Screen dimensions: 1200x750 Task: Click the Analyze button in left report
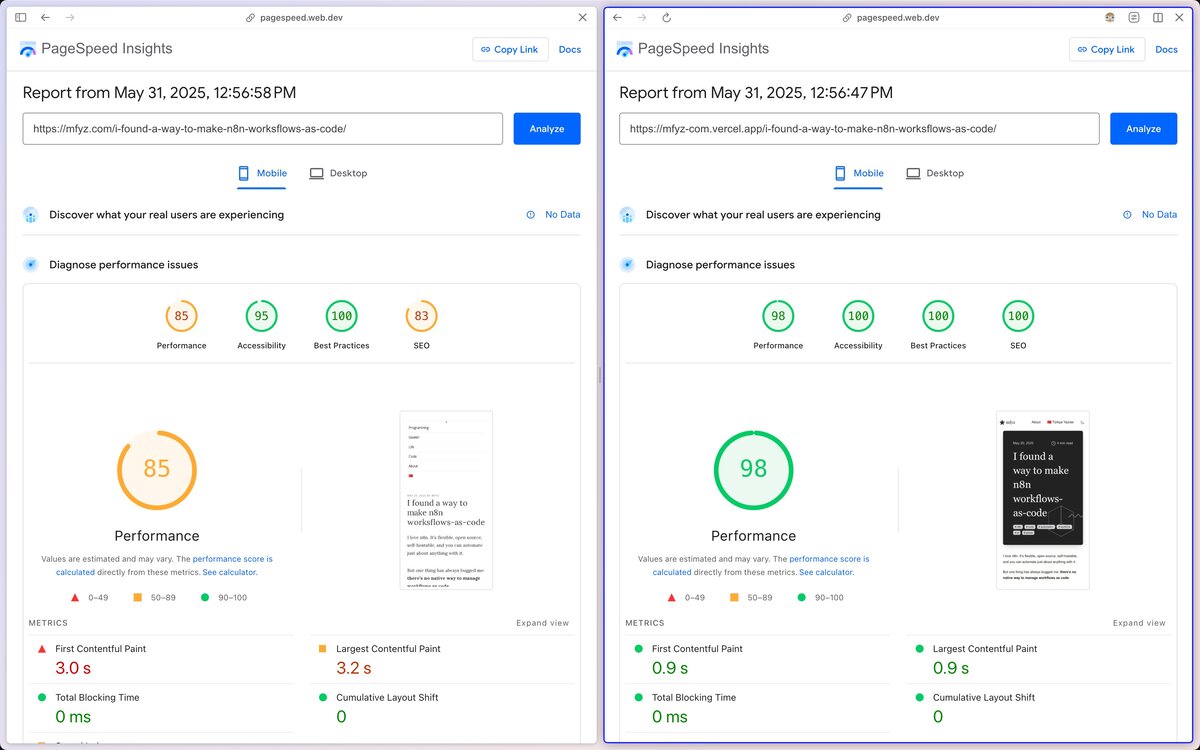[x=547, y=128]
